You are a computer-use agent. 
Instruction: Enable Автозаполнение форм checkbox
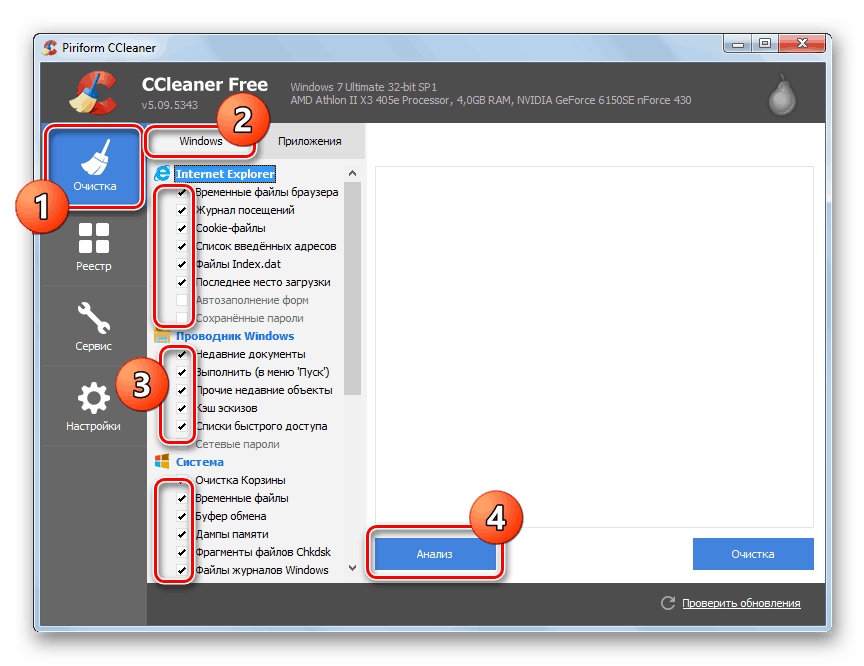coord(182,300)
